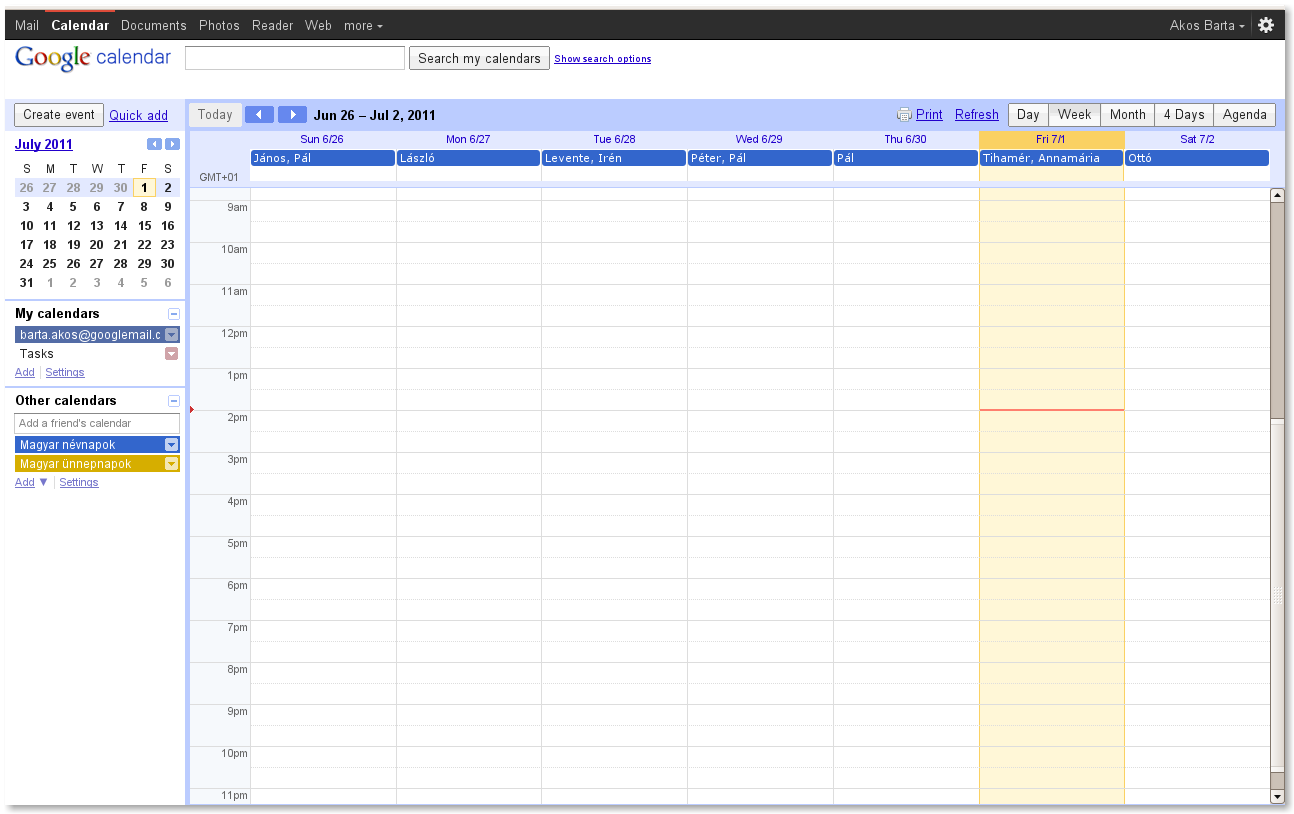Image resolution: width=1294 pixels, height=814 pixels.
Task: Open the Show search options link
Action: pos(602,58)
